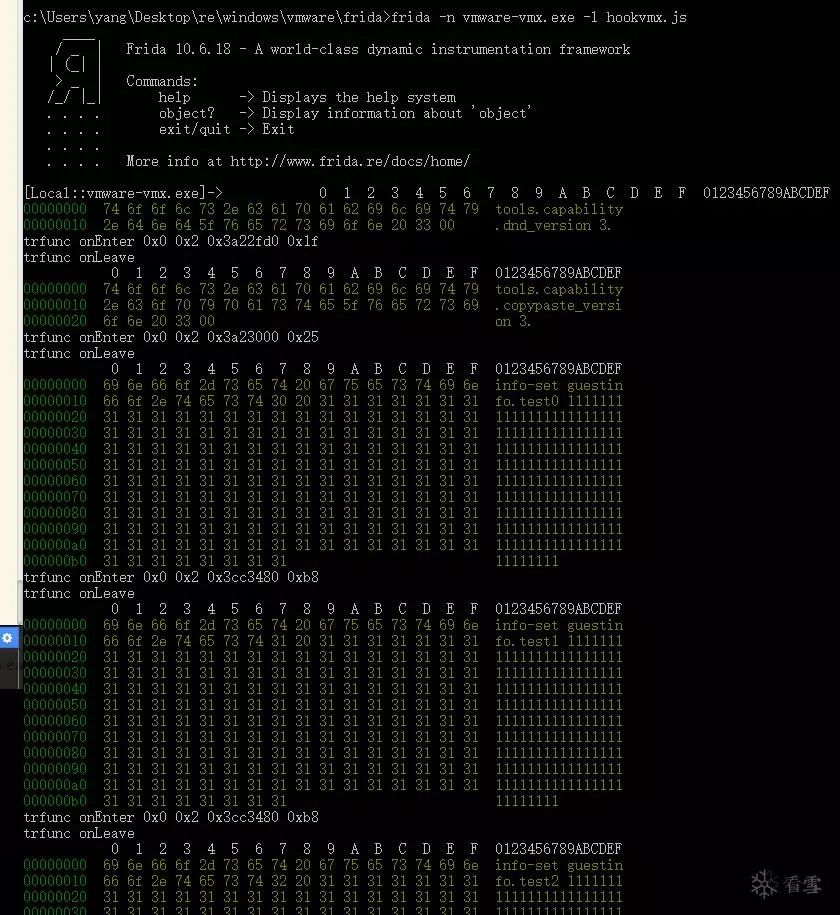Viewport: 840px width, 915px height.
Task: Open the http://www.frida.re/docs/home/ URL
Action: (350, 161)
